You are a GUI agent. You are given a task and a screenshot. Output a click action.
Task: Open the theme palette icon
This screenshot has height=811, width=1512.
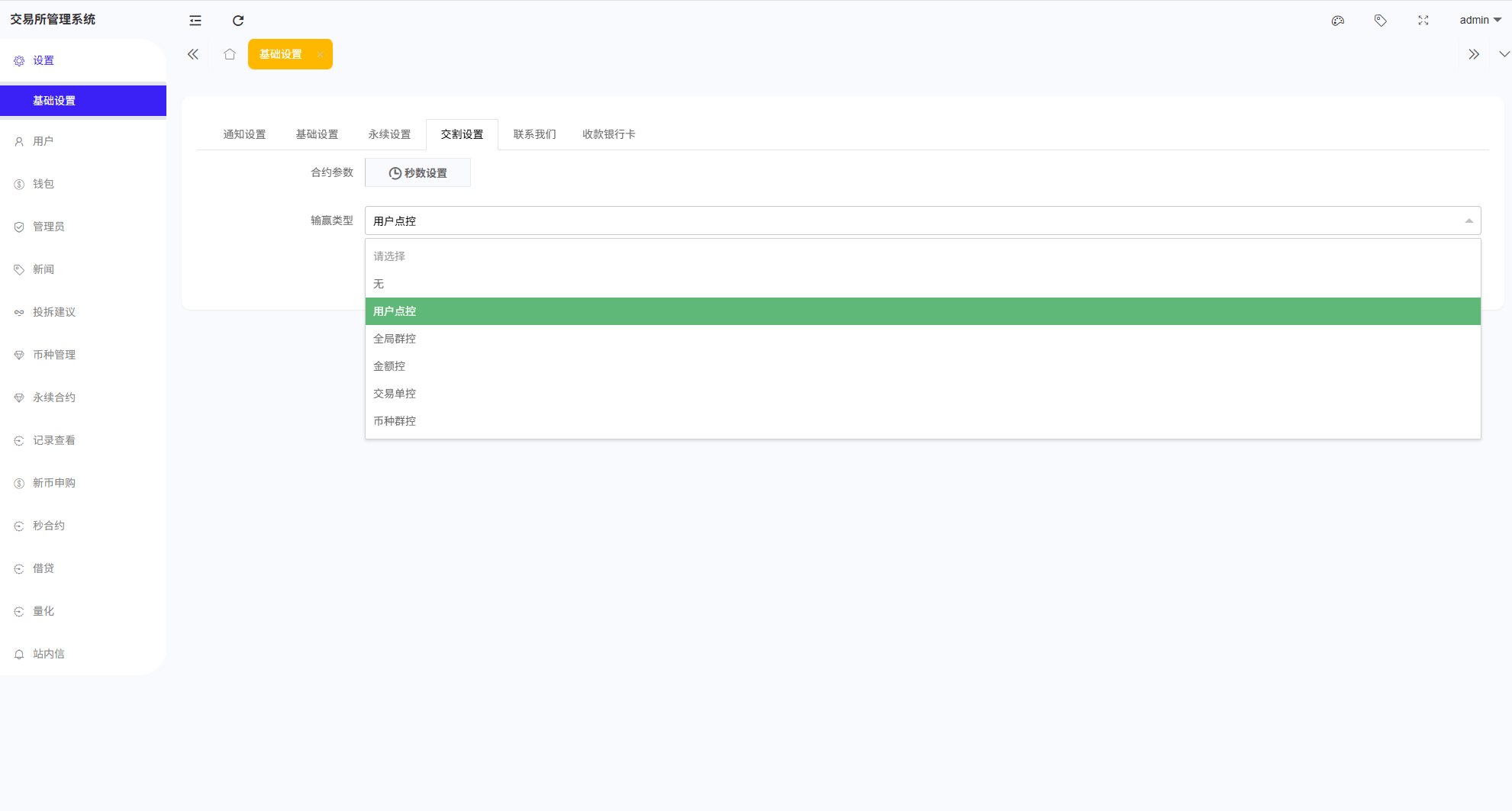coord(1337,21)
